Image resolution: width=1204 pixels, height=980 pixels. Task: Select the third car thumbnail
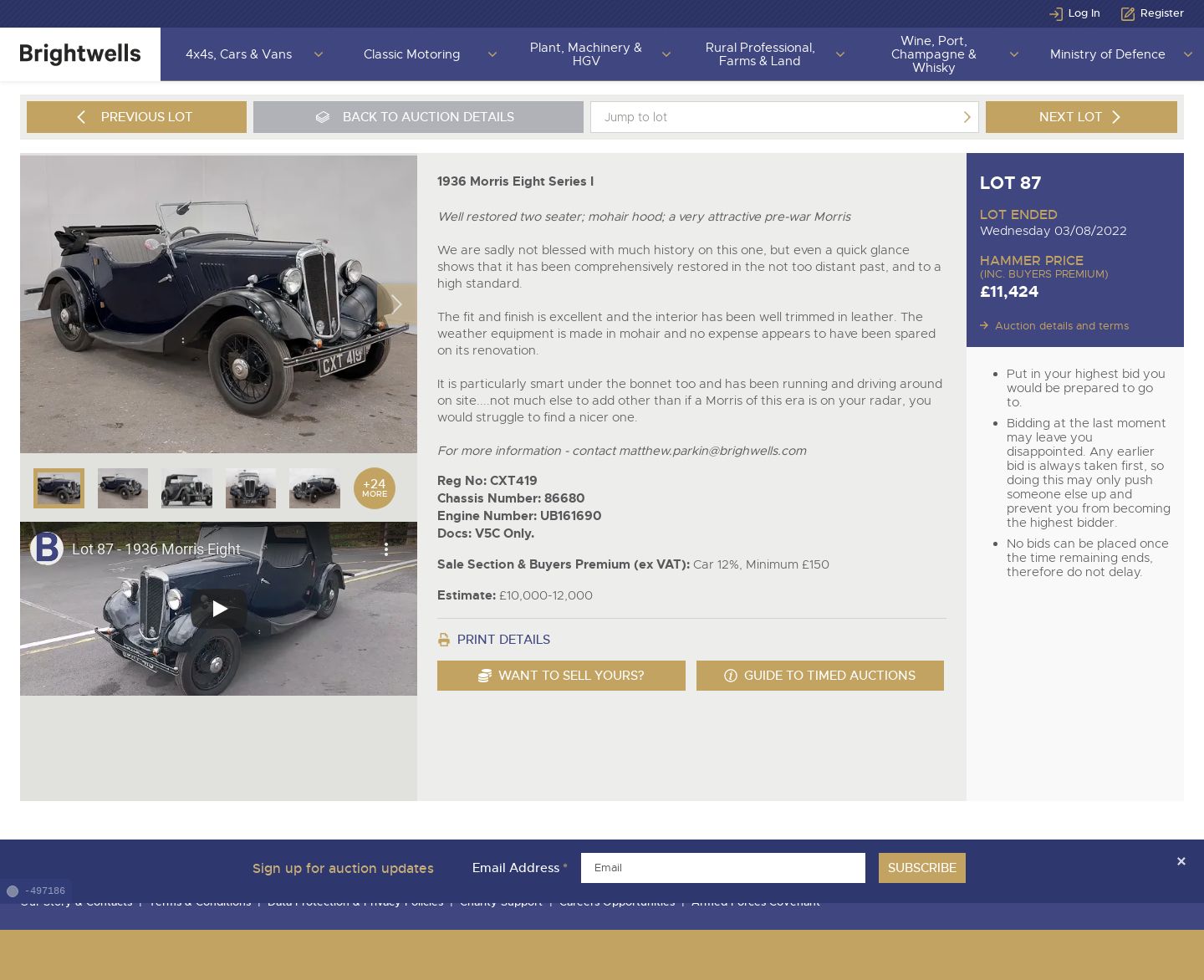(186, 488)
